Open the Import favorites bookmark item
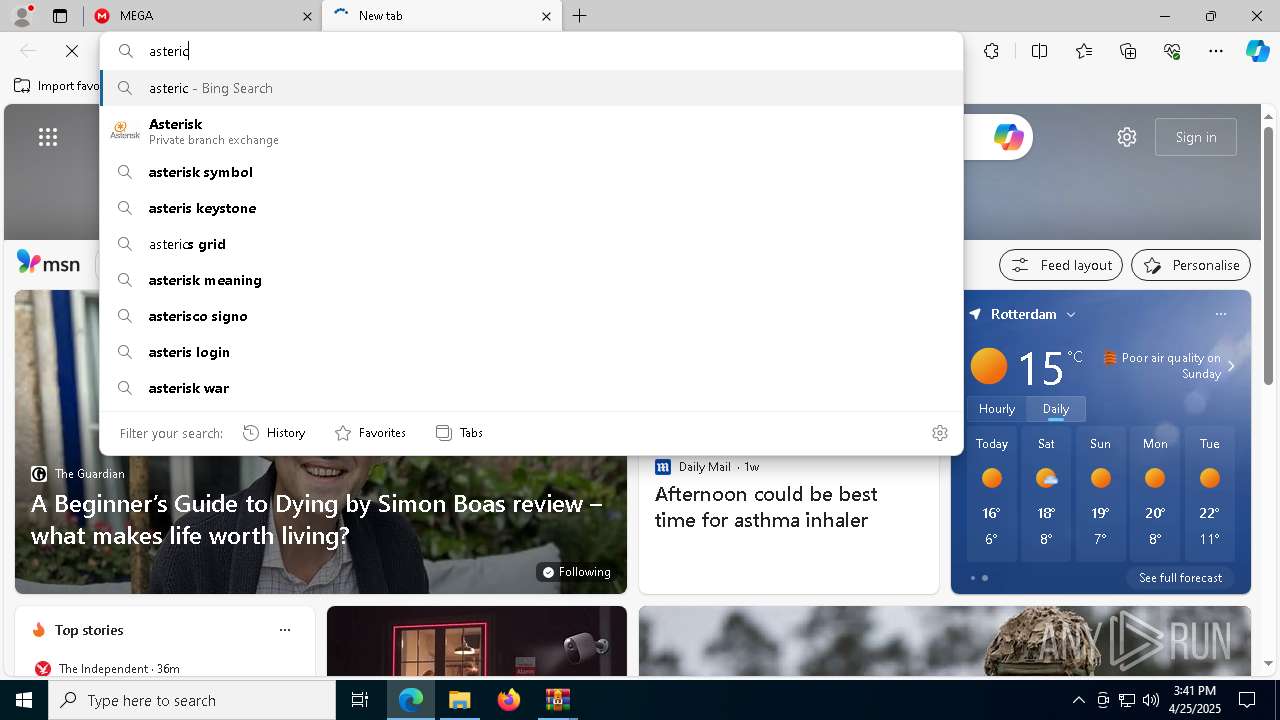 click(57, 86)
